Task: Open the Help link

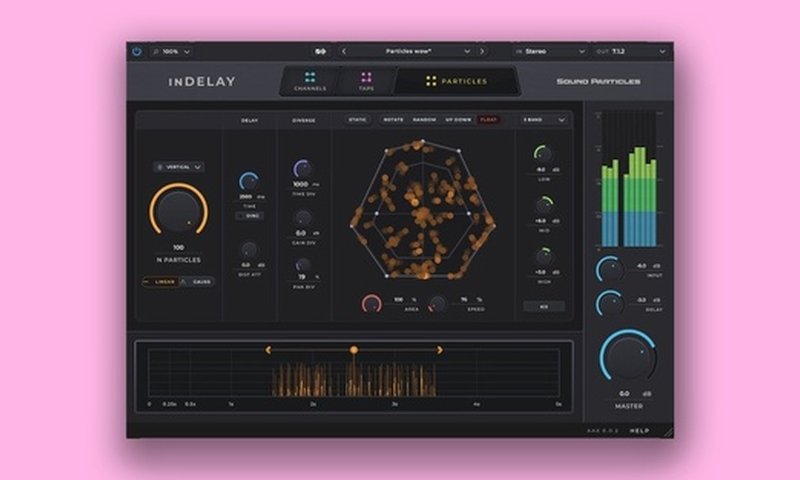Action: (639, 431)
